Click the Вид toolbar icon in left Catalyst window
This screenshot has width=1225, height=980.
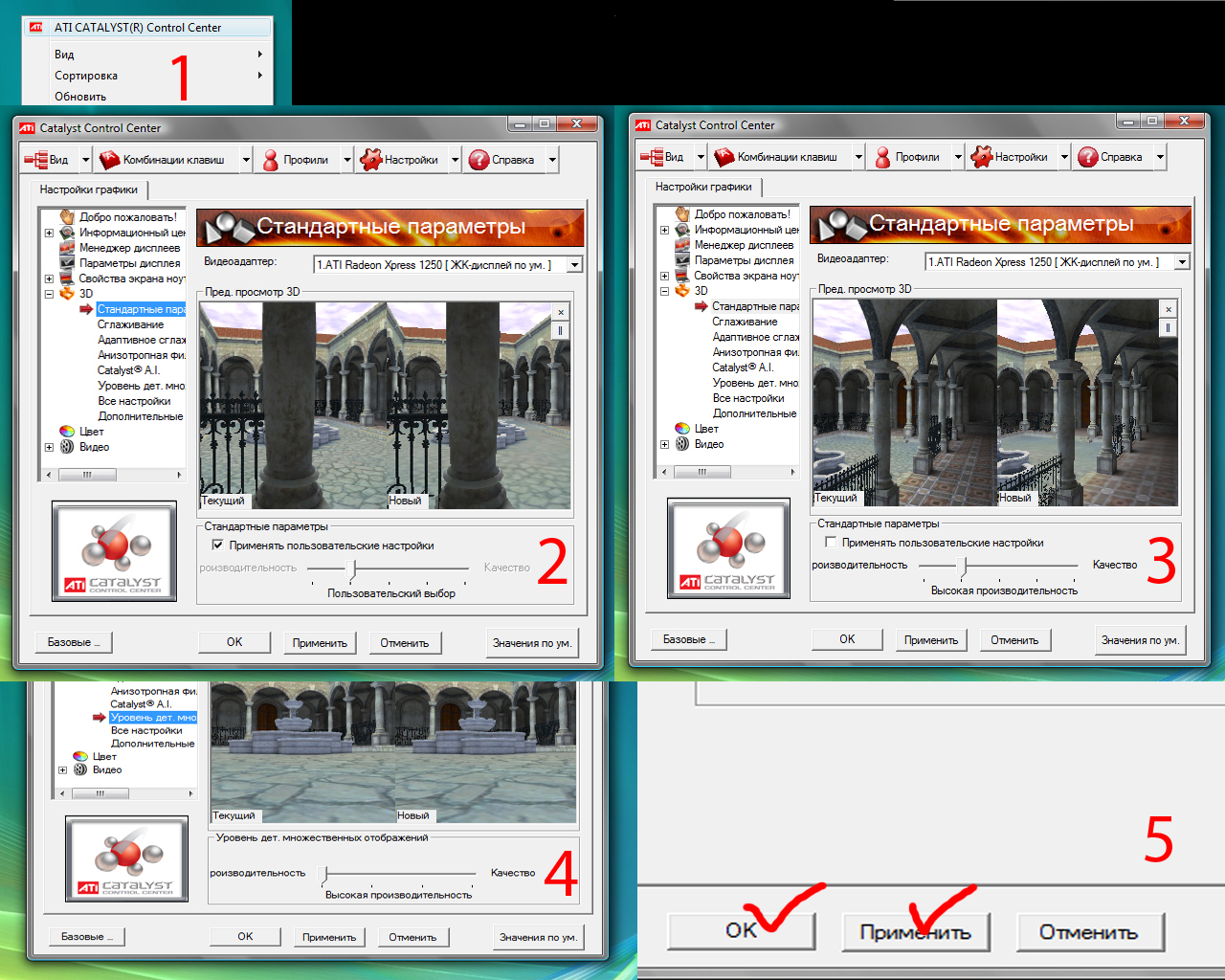coord(36,160)
